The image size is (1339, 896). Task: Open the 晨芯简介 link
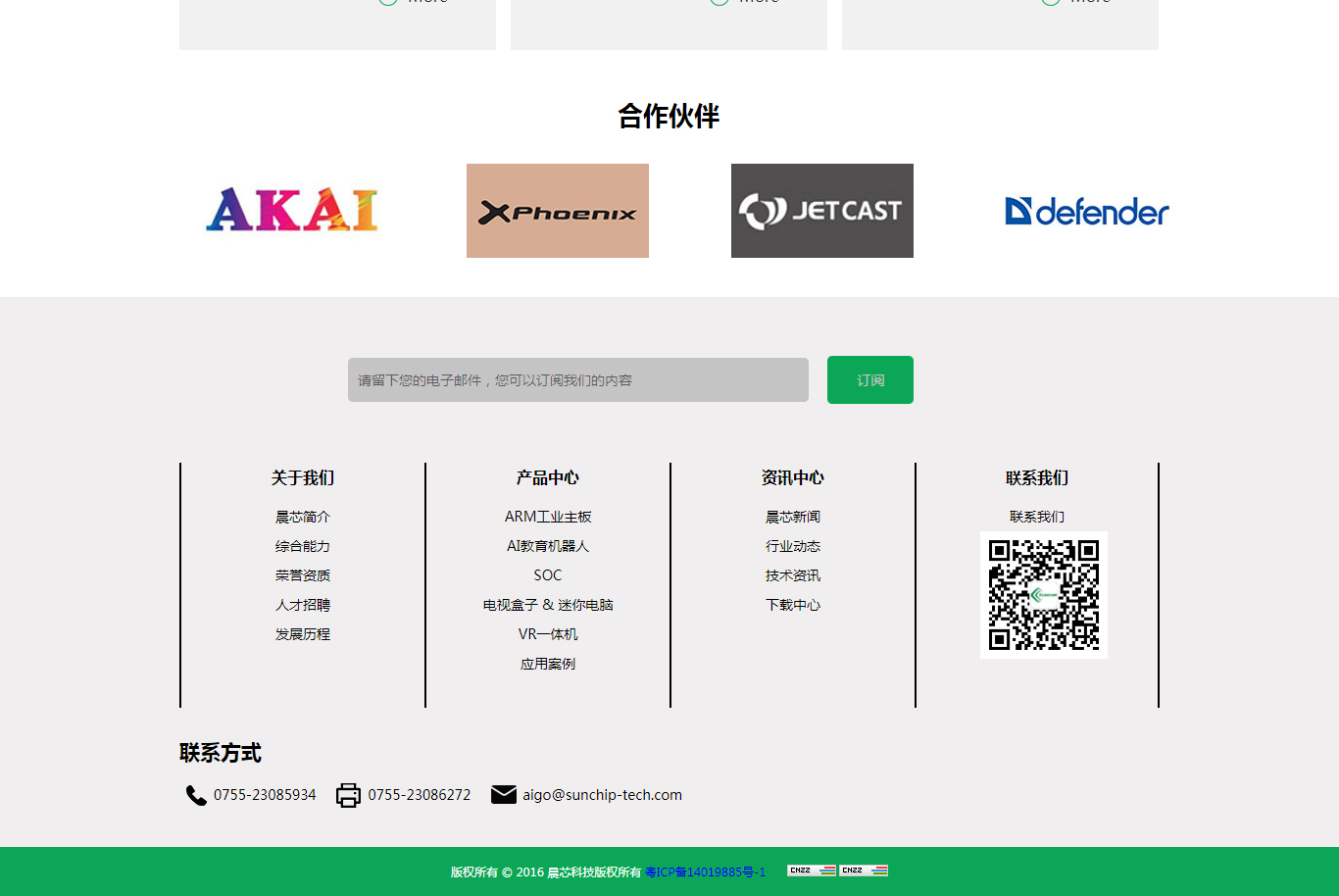303,517
